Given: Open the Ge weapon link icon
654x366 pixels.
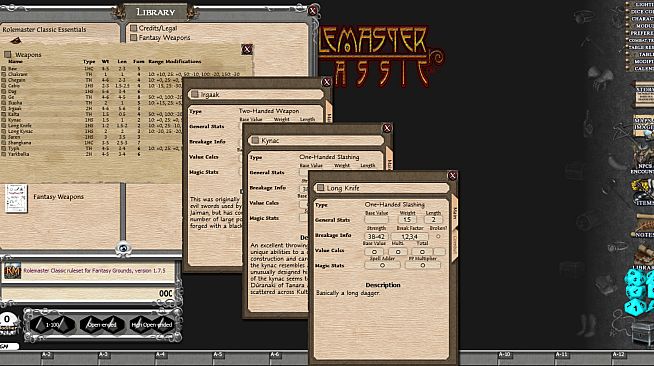Looking at the screenshot, I should point(3,97).
